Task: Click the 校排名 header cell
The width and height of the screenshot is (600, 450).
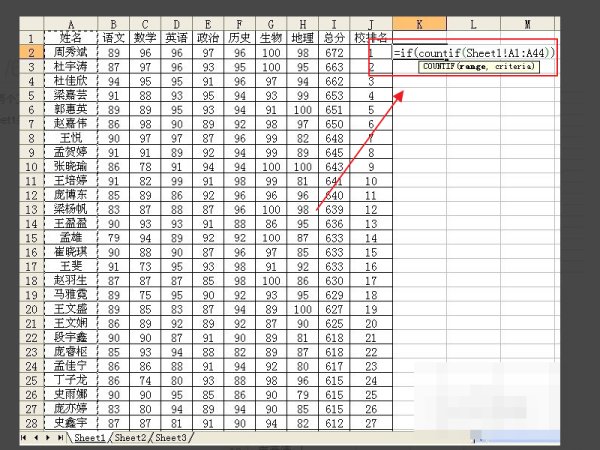Action: [x=371, y=38]
